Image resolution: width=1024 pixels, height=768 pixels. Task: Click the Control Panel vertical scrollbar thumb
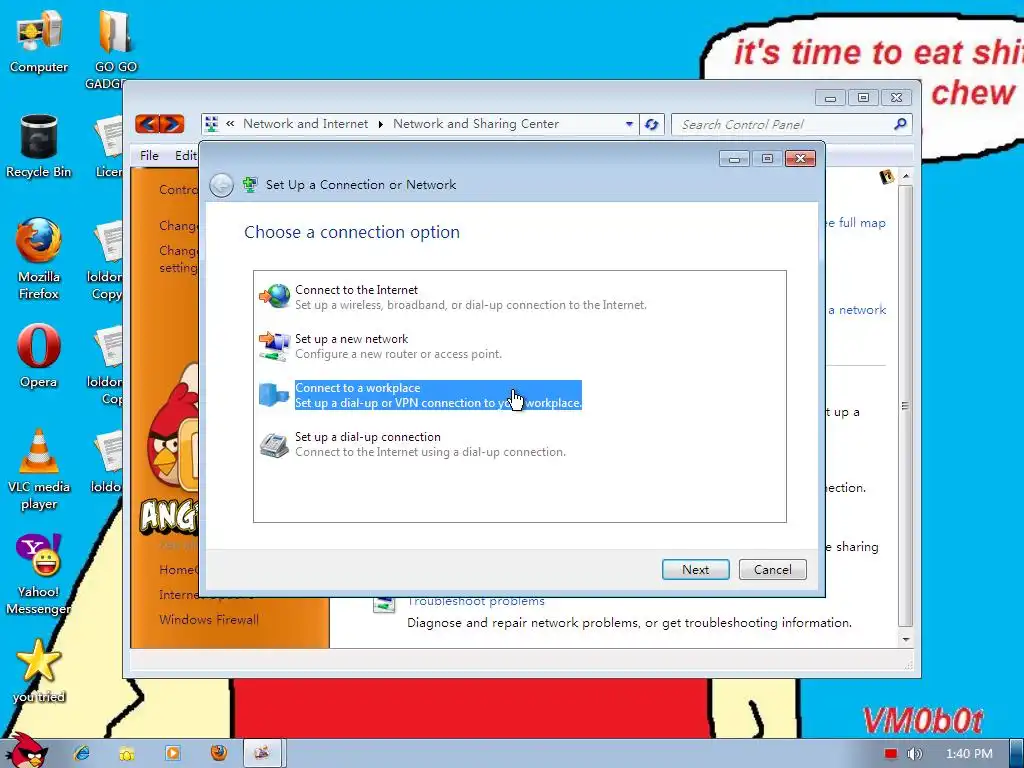pyautogui.click(x=906, y=405)
